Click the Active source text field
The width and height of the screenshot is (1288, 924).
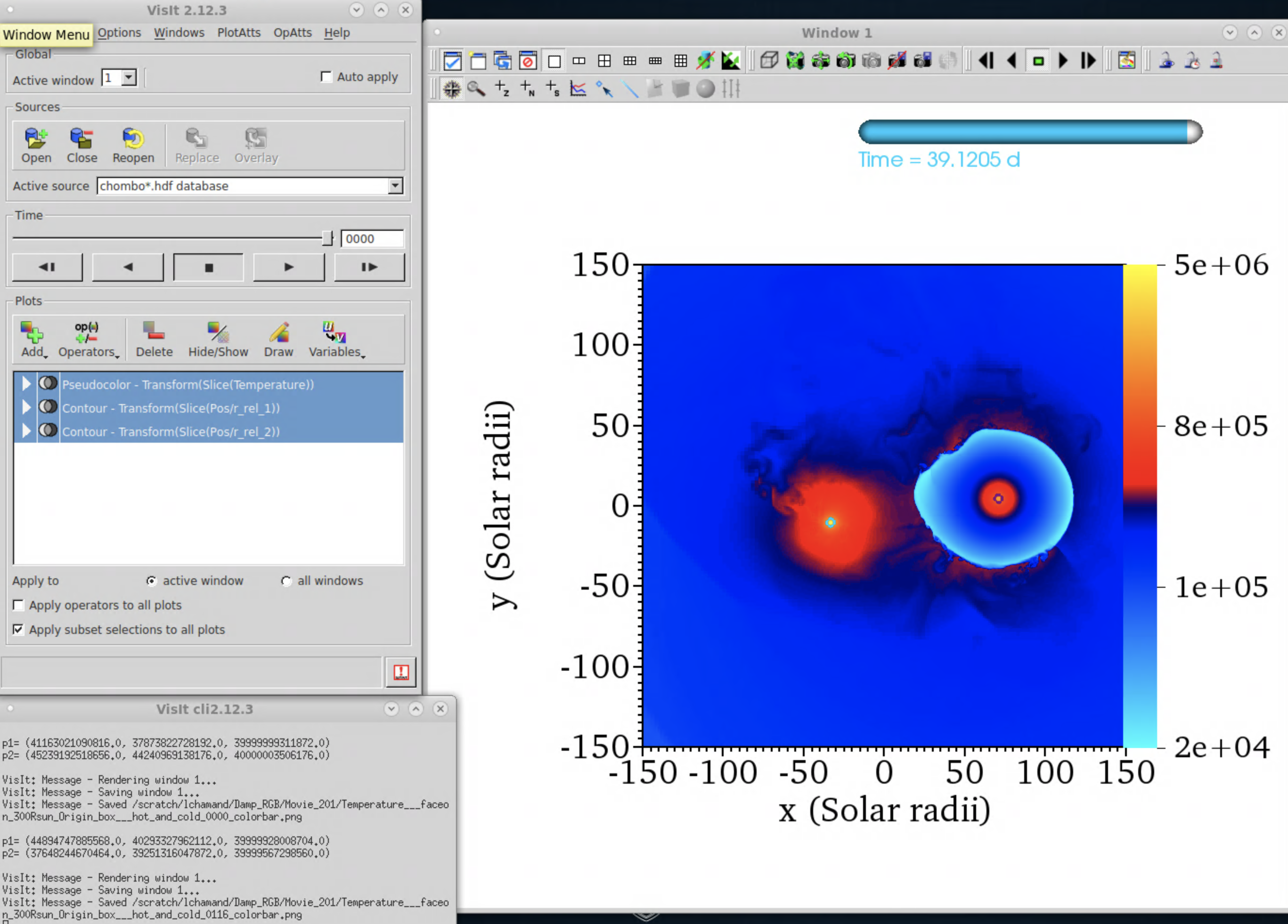click(243, 186)
